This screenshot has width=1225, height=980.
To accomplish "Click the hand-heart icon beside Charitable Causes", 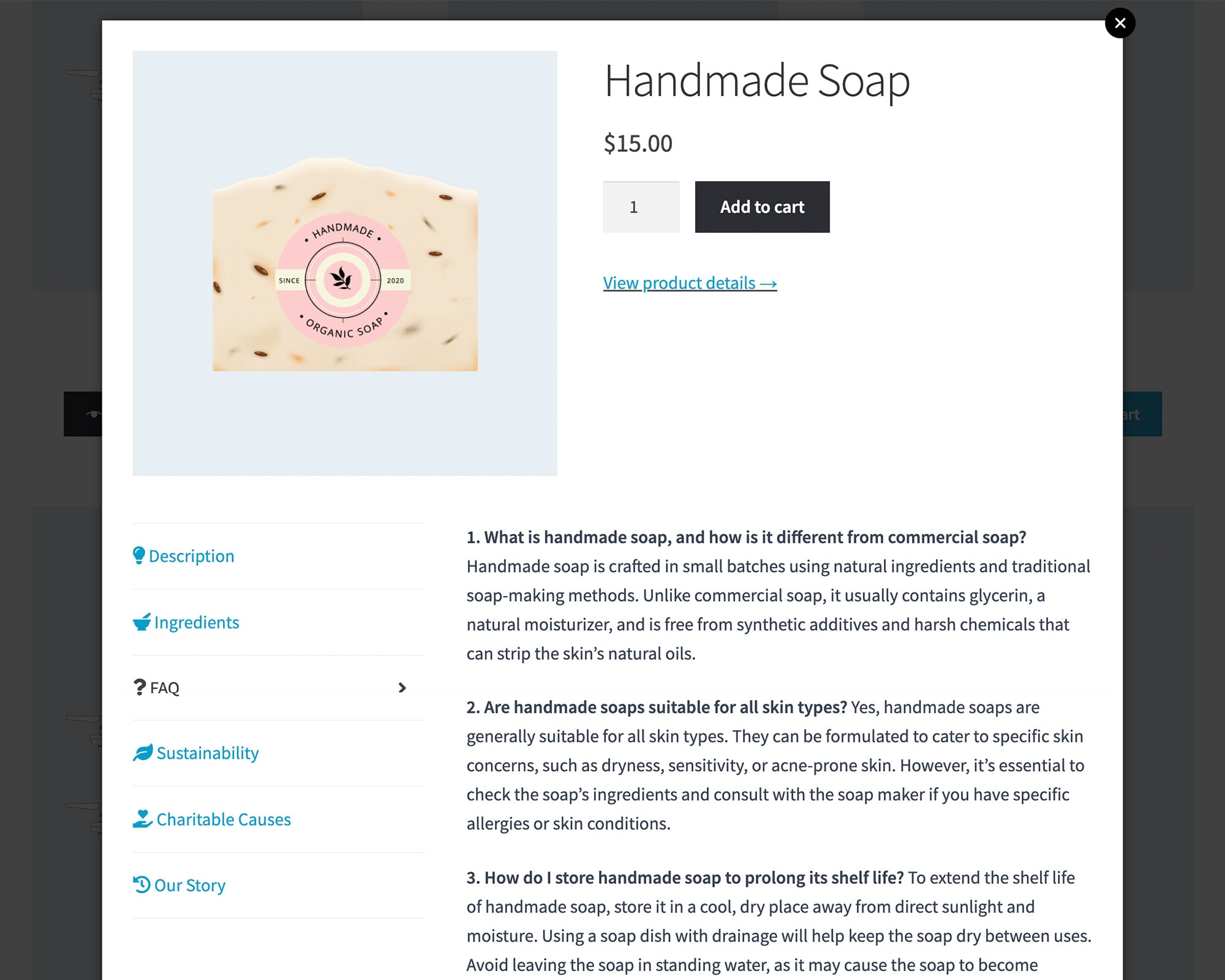I will [x=143, y=819].
